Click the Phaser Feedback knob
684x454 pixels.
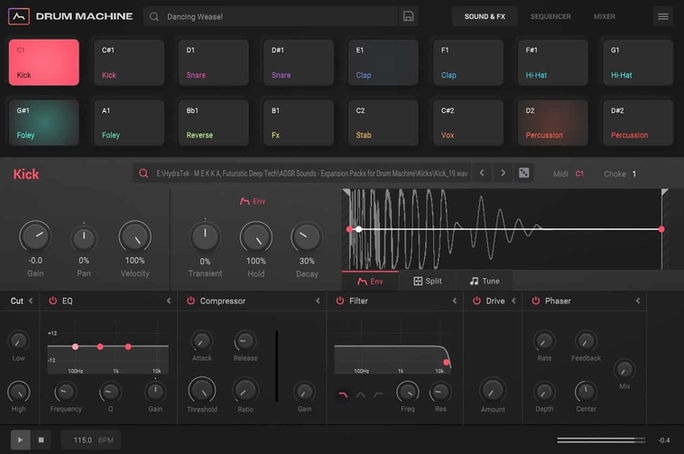point(586,341)
